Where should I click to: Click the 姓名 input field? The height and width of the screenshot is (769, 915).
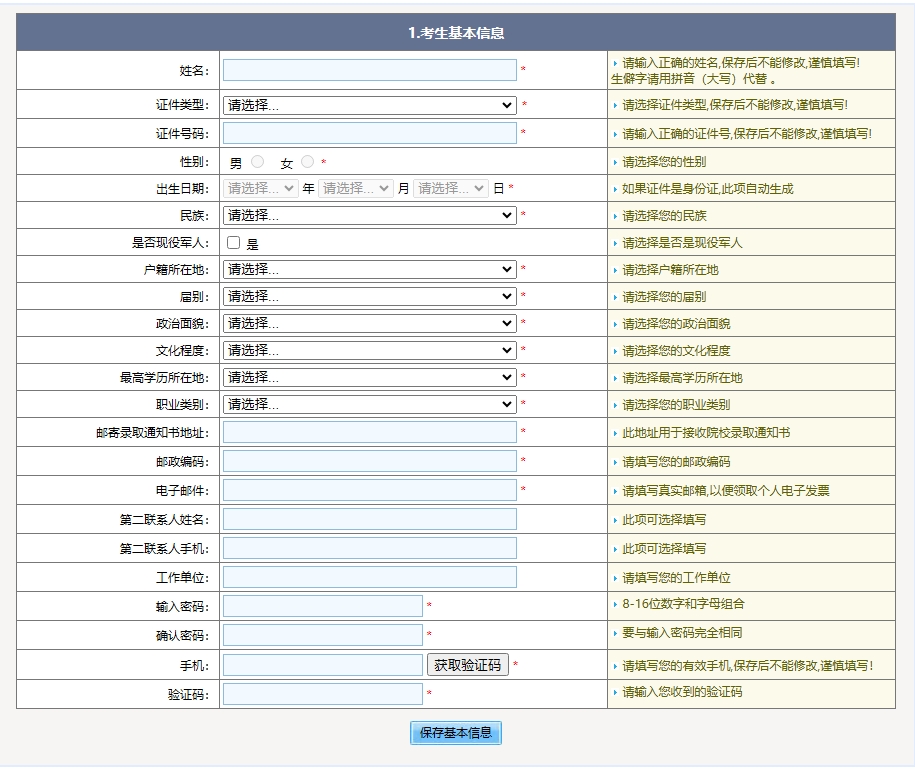pyautogui.click(x=370, y=70)
